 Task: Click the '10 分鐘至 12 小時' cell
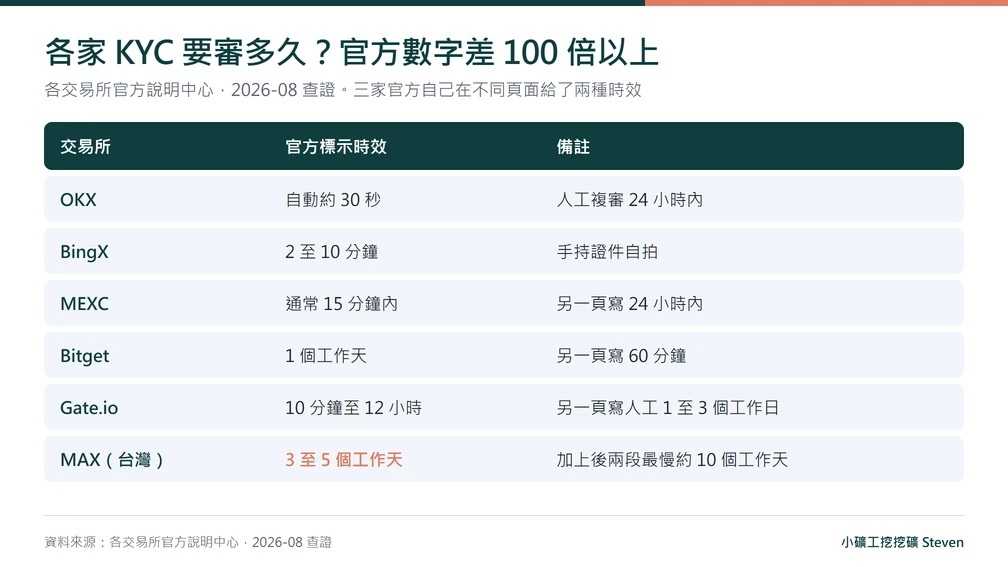354,408
